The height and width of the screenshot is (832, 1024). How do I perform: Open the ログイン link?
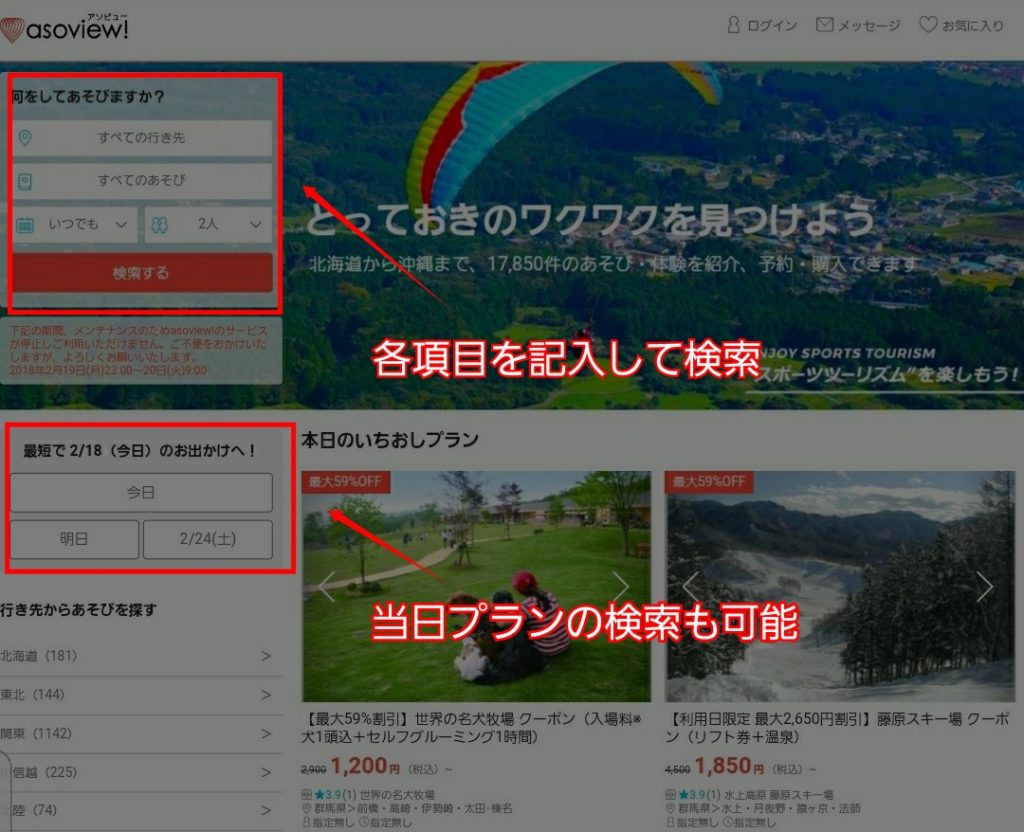click(772, 26)
